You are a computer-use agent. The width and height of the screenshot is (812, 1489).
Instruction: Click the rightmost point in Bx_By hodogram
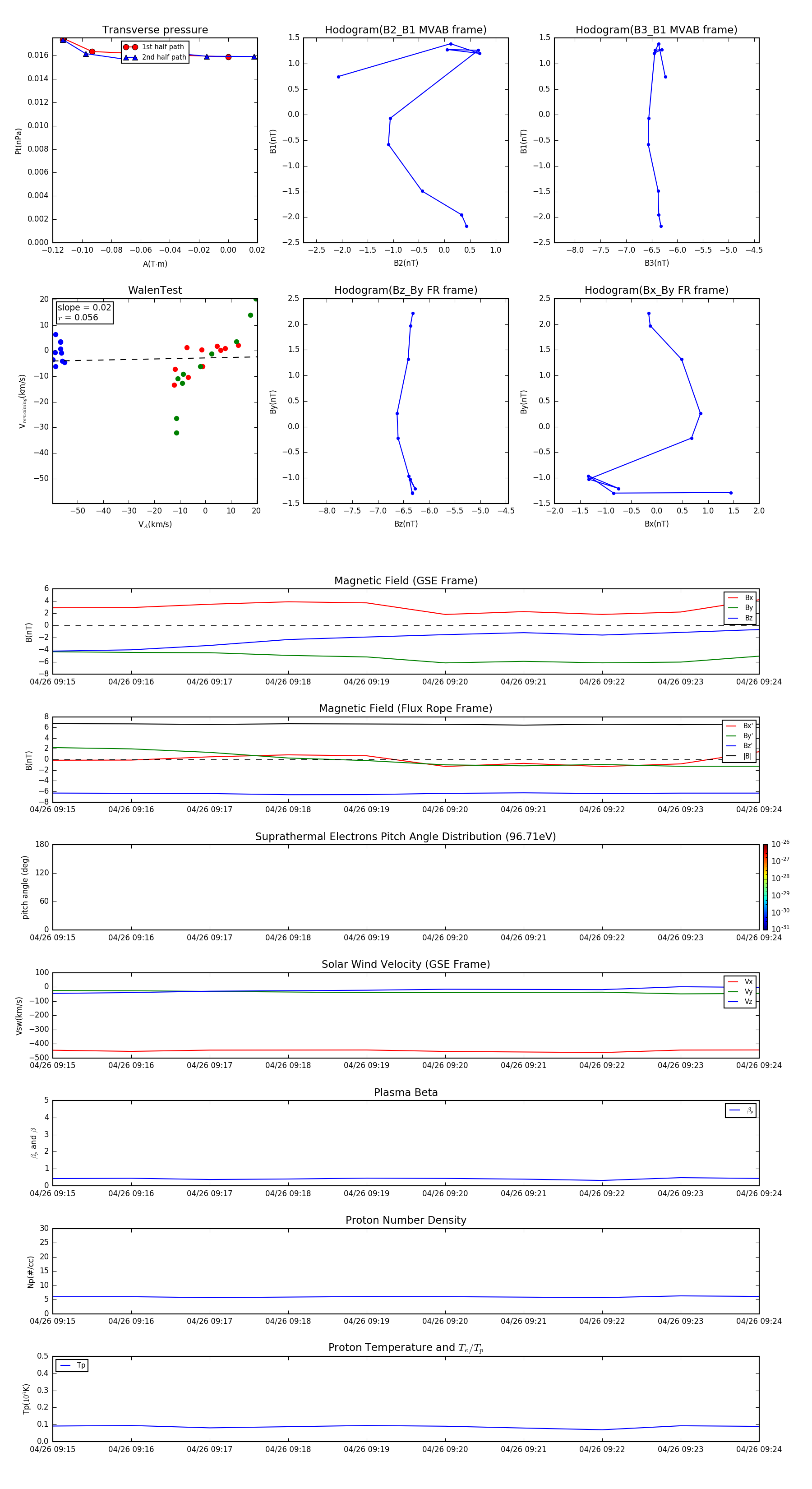(x=731, y=493)
